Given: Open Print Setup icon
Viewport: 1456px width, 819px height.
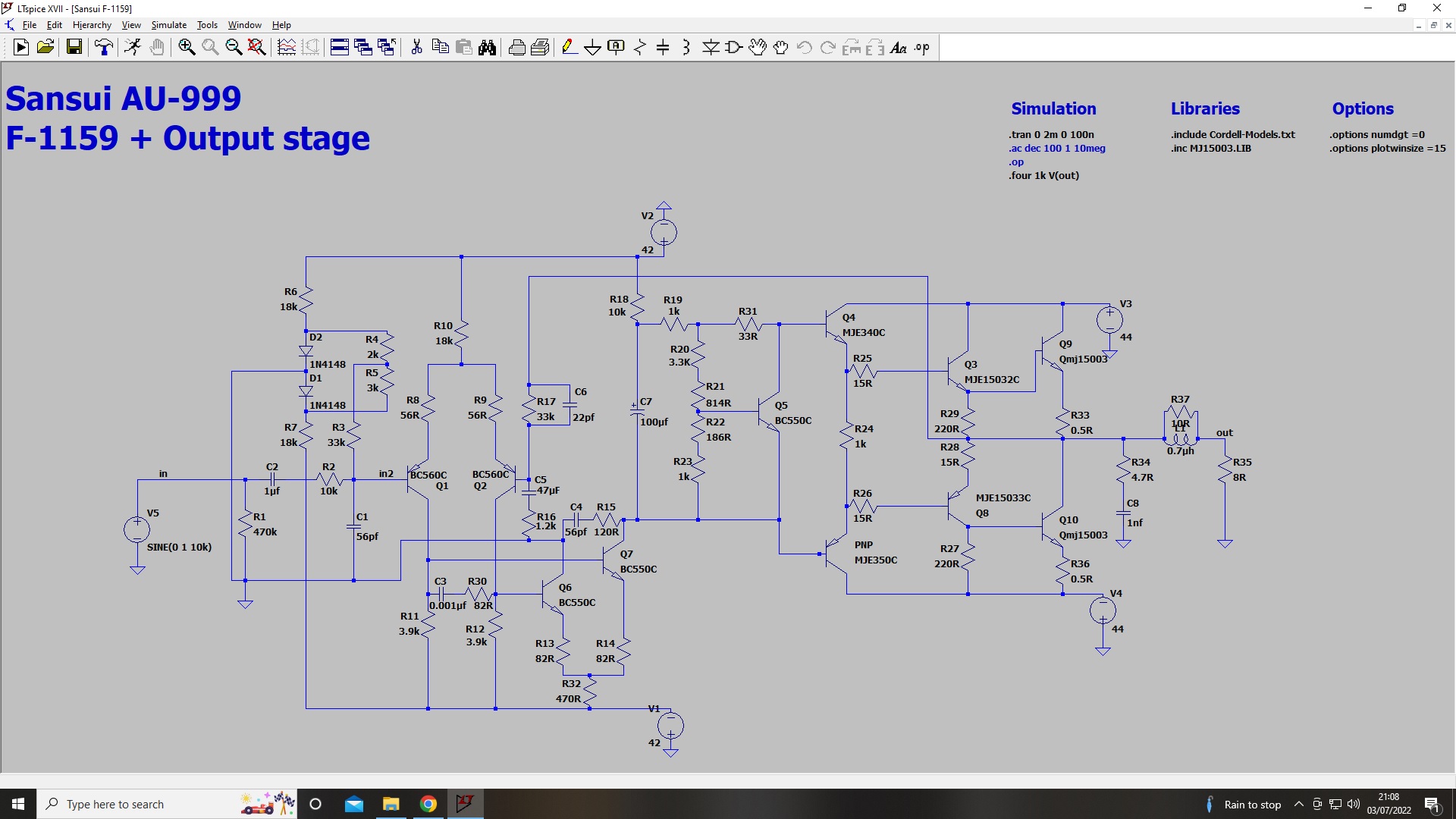Looking at the screenshot, I should tap(516, 48).
